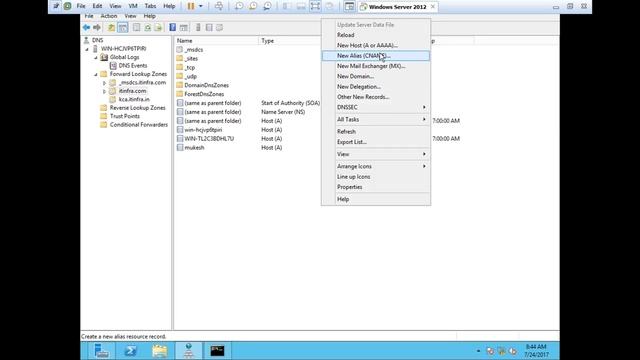Viewport: 640px width, 360px height.
Task: Click the VMware take snapshot clock icon
Action: tap(239, 6)
